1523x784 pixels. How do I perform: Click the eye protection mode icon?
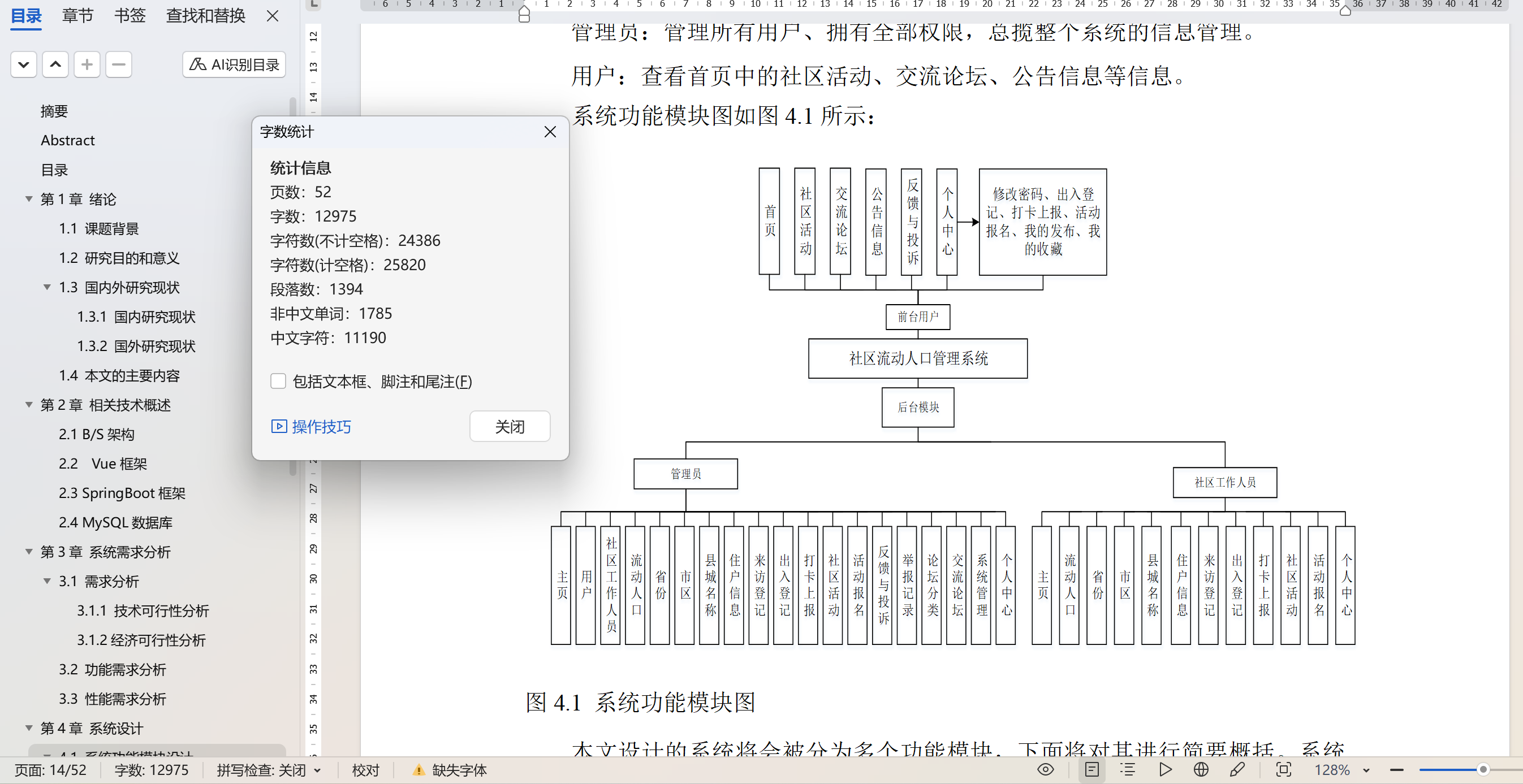pyautogui.click(x=1045, y=769)
